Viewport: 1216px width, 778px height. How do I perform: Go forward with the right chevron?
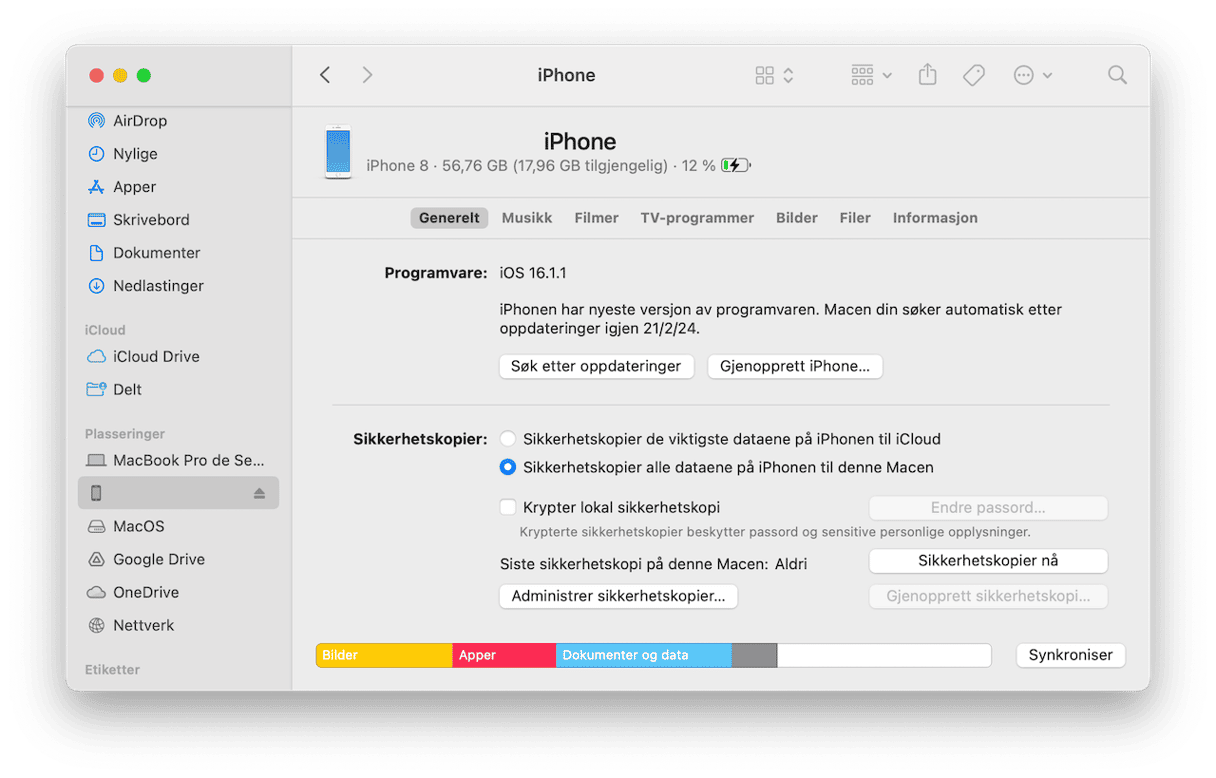367,75
